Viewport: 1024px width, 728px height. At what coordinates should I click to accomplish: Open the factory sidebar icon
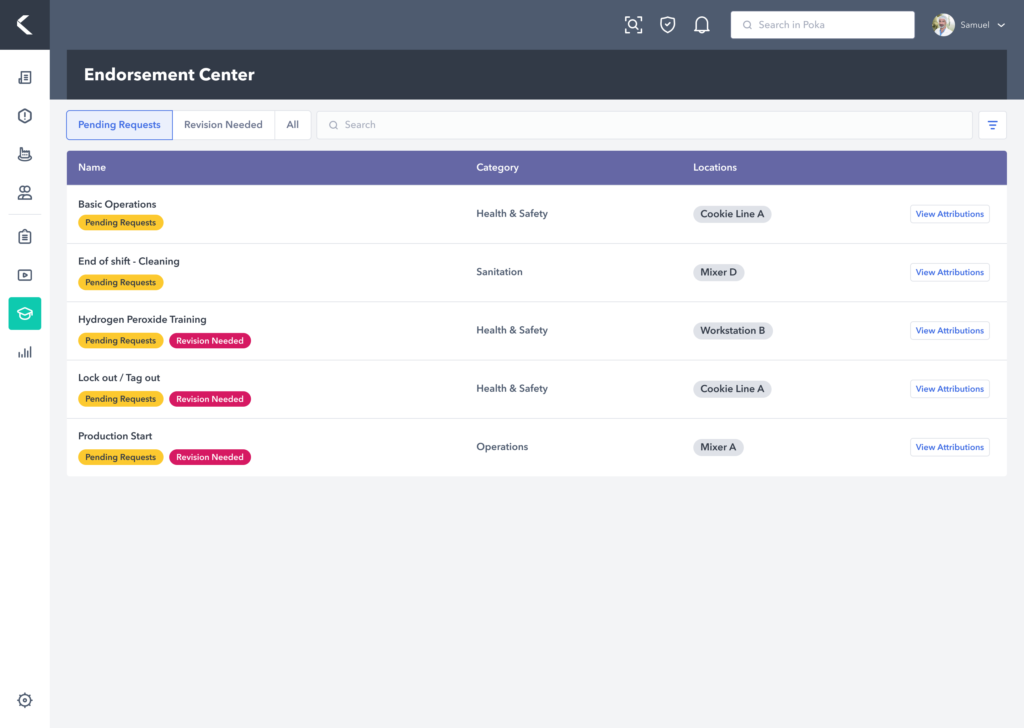click(x=25, y=154)
